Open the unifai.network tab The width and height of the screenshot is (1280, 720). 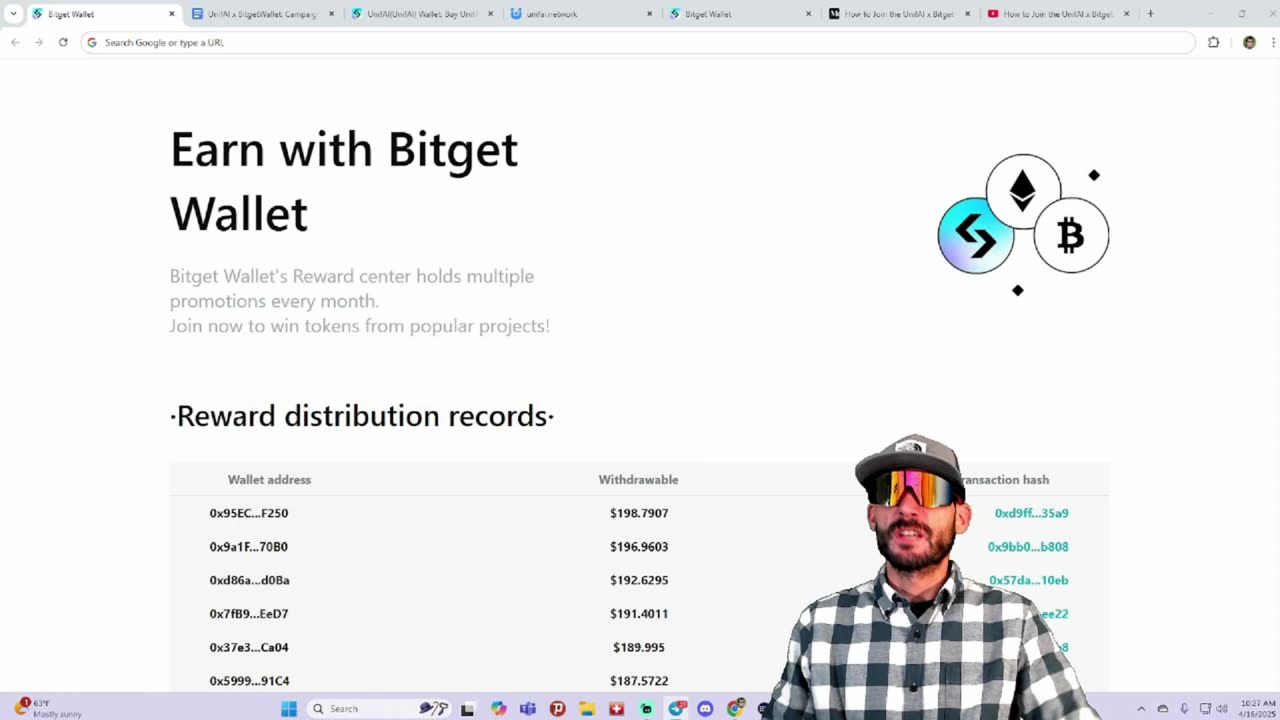pos(581,14)
